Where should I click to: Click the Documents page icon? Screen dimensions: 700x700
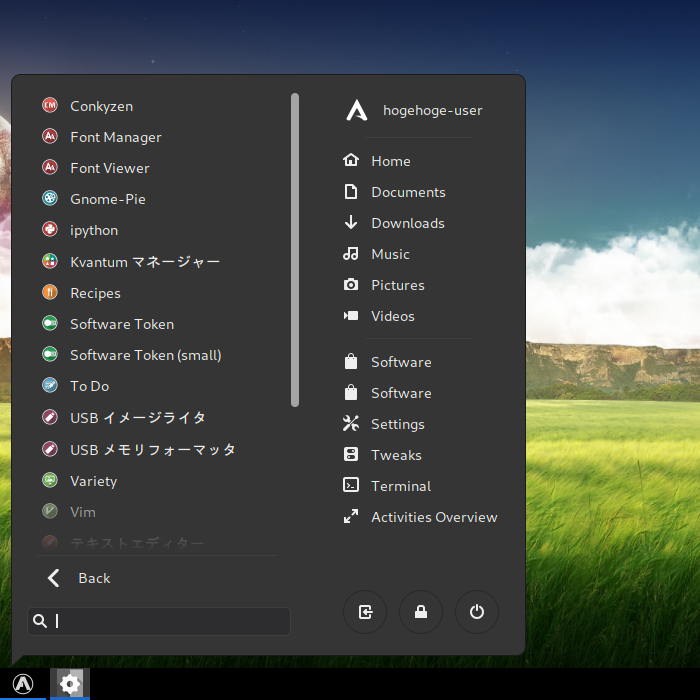(351, 192)
